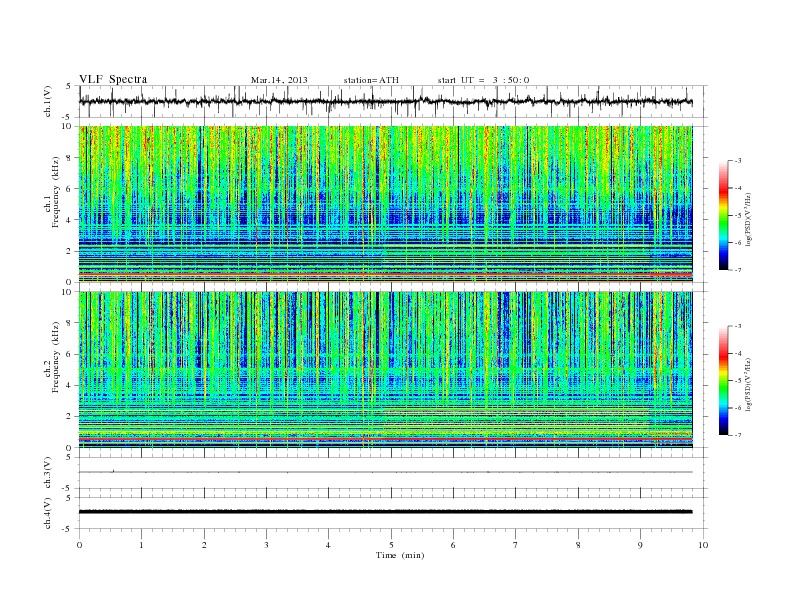Click time axis tick label "0"
This screenshot has width=792, height=612.
(x=79, y=545)
